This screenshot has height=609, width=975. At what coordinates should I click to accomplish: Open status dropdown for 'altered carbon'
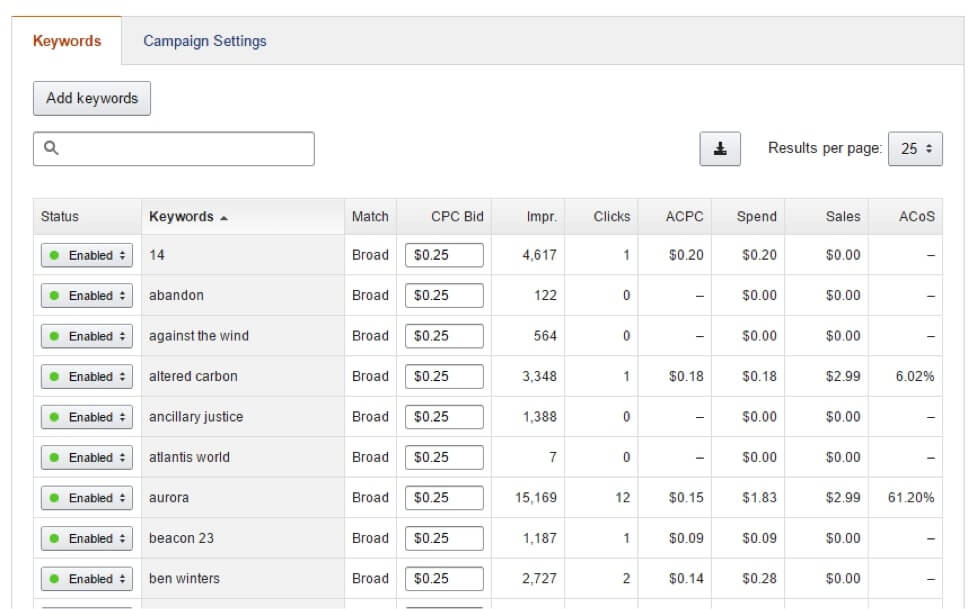click(87, 376)
